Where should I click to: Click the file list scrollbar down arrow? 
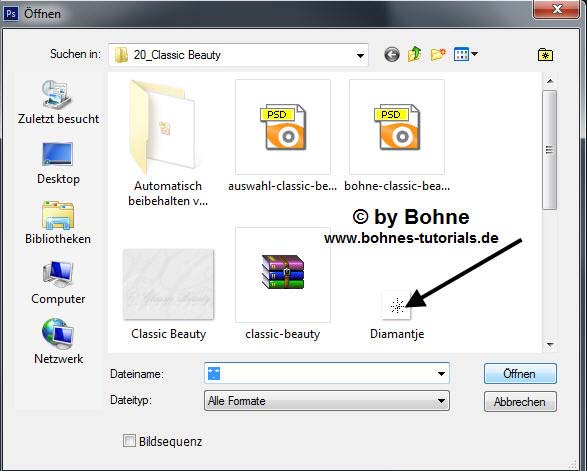(x=550, y=344)
